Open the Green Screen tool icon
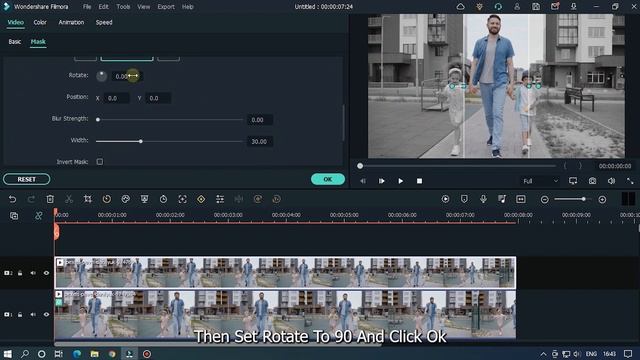This screenshot has width=640, height=360. 144,199
